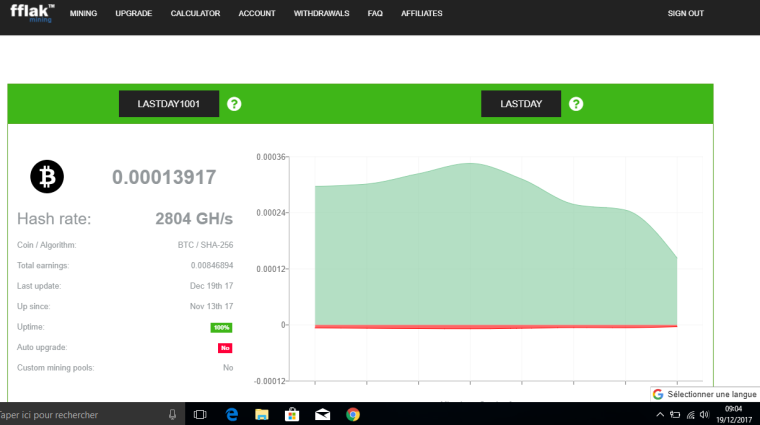Click the fflak mining logo
Image resolution: width=760 pixels, height=425 pixels.
click(32, 13)
